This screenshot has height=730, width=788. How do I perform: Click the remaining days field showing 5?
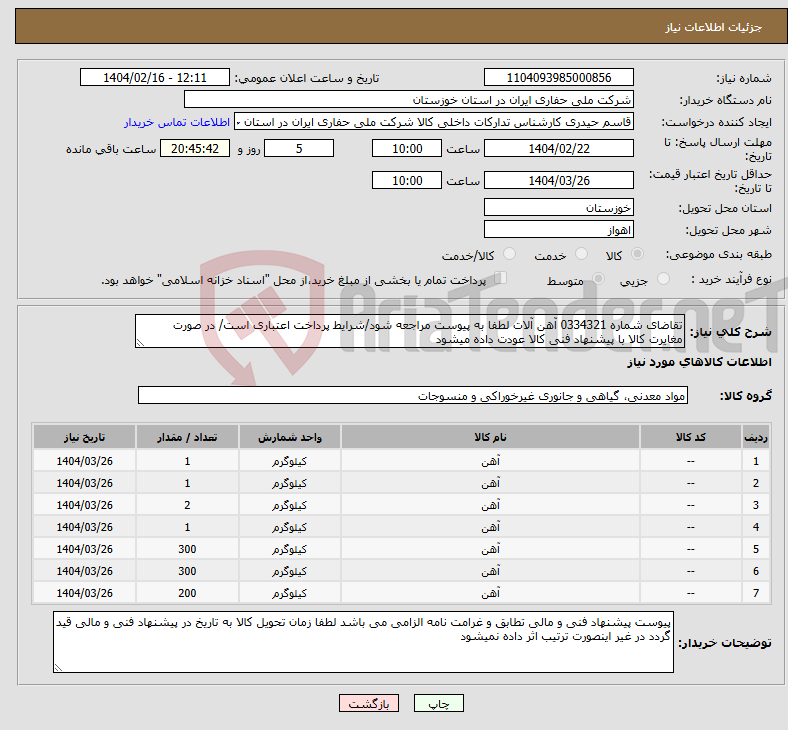pos(299,148)
